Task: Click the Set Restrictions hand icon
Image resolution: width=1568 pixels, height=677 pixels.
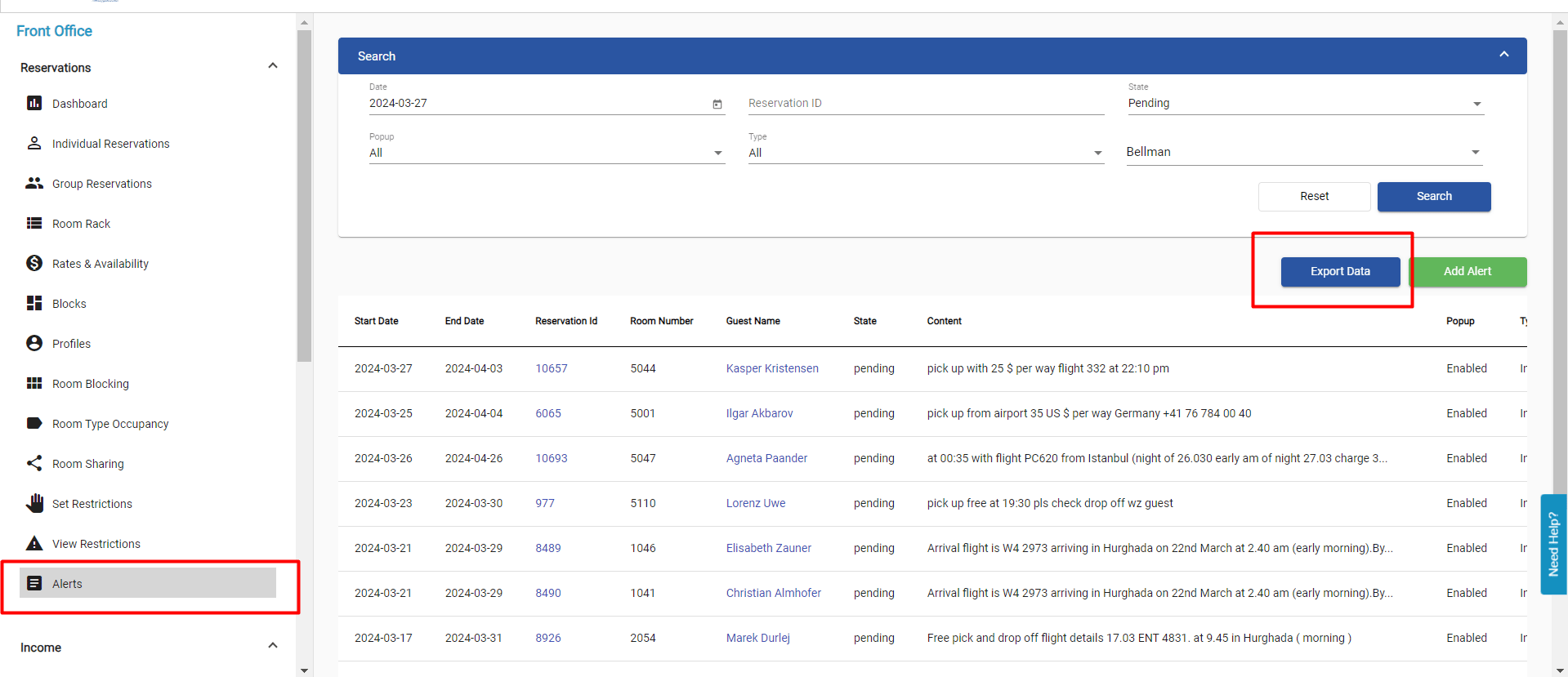Action: pos(34,503)
